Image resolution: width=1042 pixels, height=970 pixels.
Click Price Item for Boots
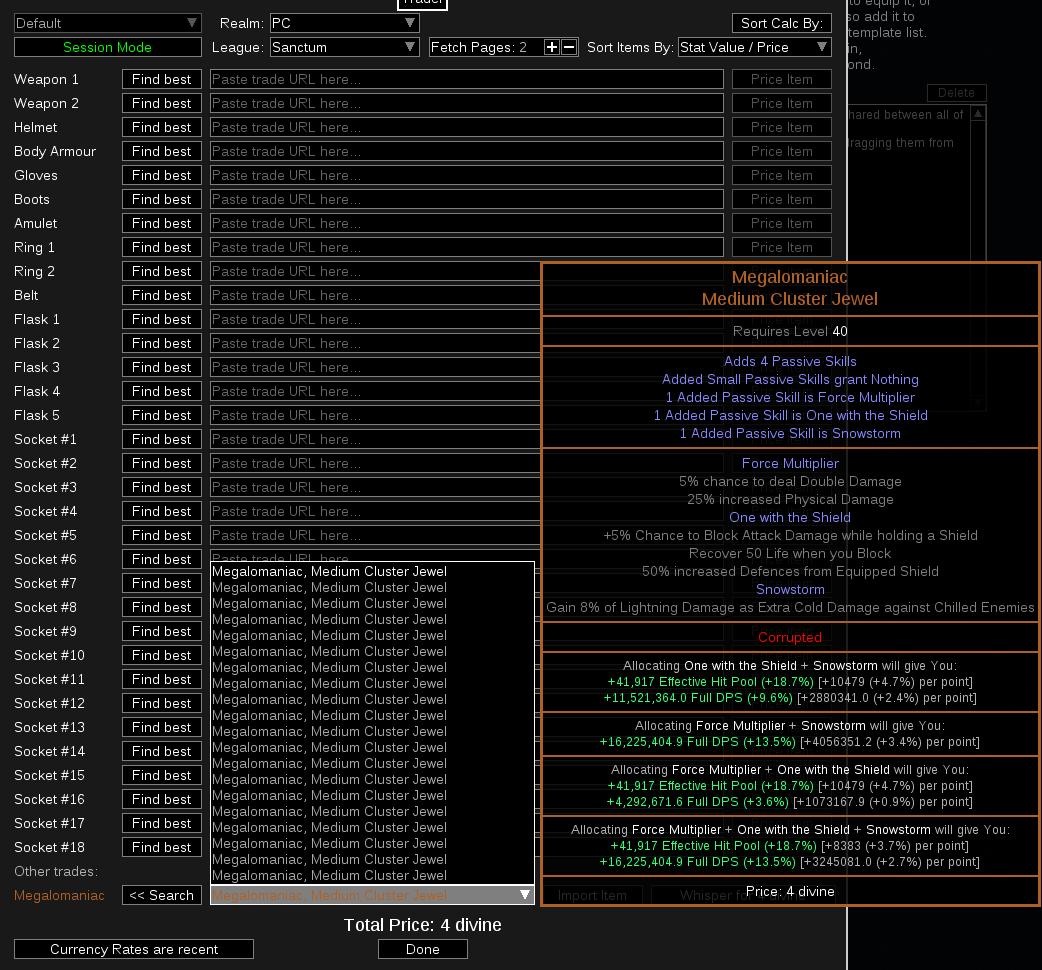(782, 199)
